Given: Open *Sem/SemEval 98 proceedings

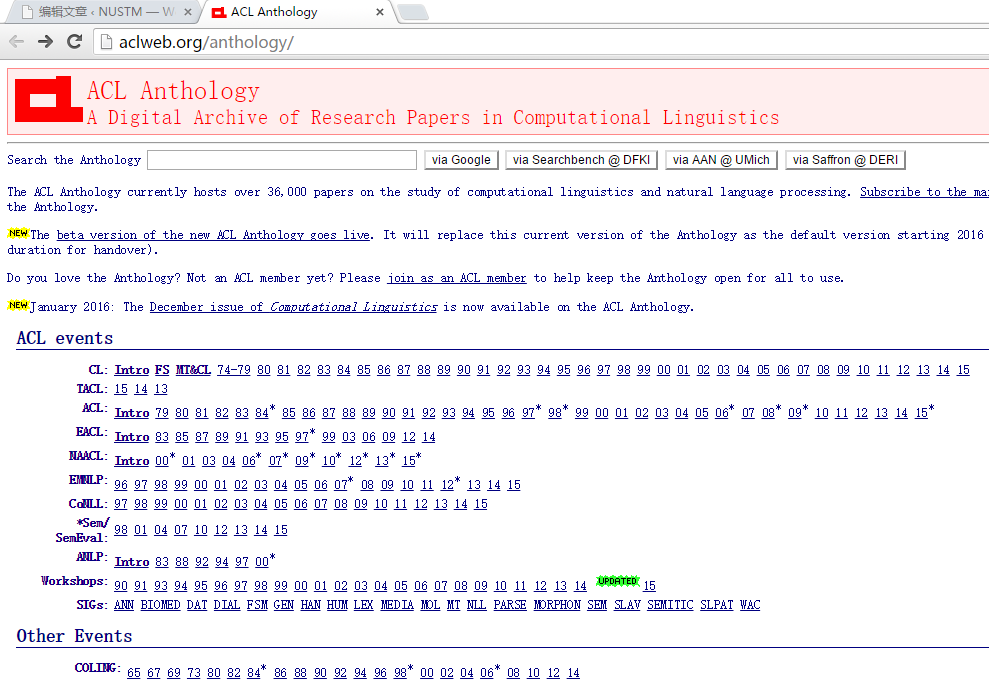Looking at the screenshot, I should coord(121,530).
